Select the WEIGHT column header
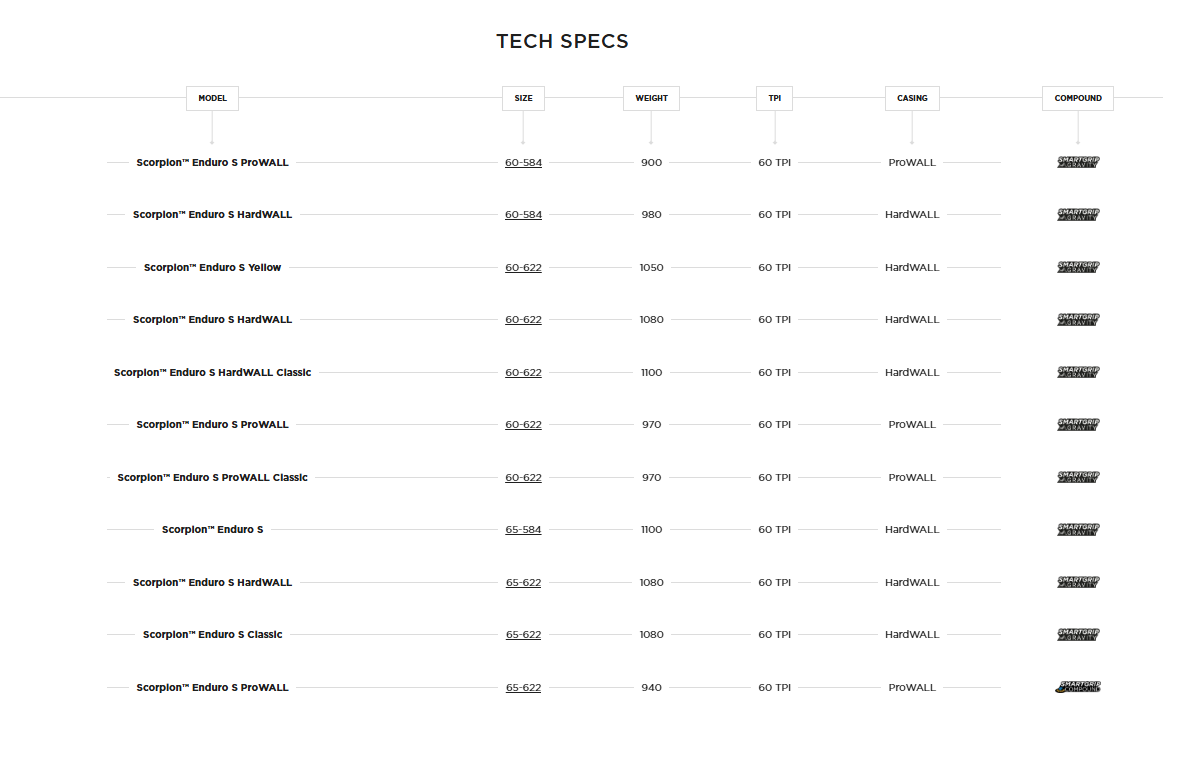This screenshot has height=757, width=1192. pos(651,98)
